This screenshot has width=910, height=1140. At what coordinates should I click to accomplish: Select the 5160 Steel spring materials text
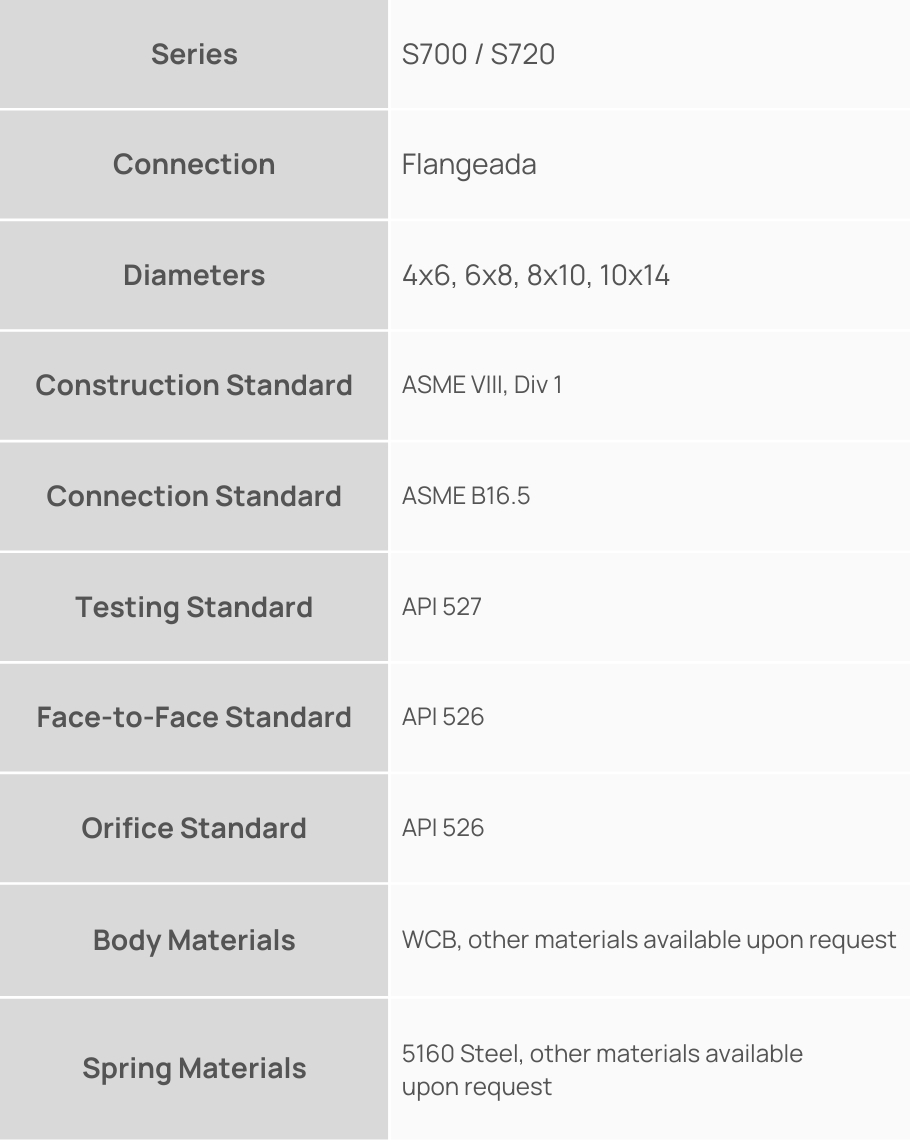point(602,1069)
